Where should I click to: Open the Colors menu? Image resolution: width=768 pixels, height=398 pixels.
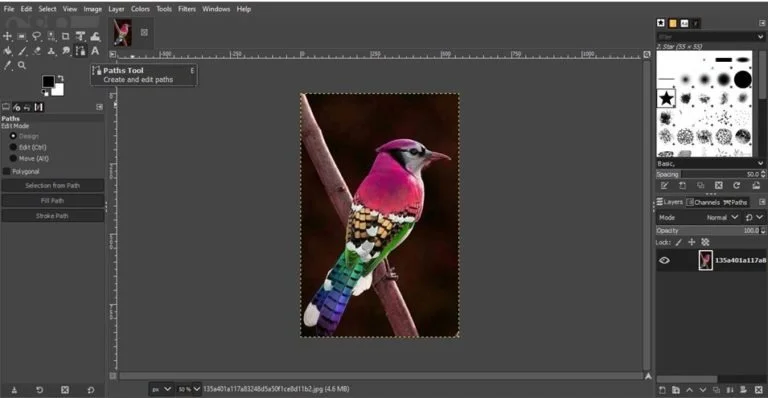pyautogui.click(x=140, y=9)
